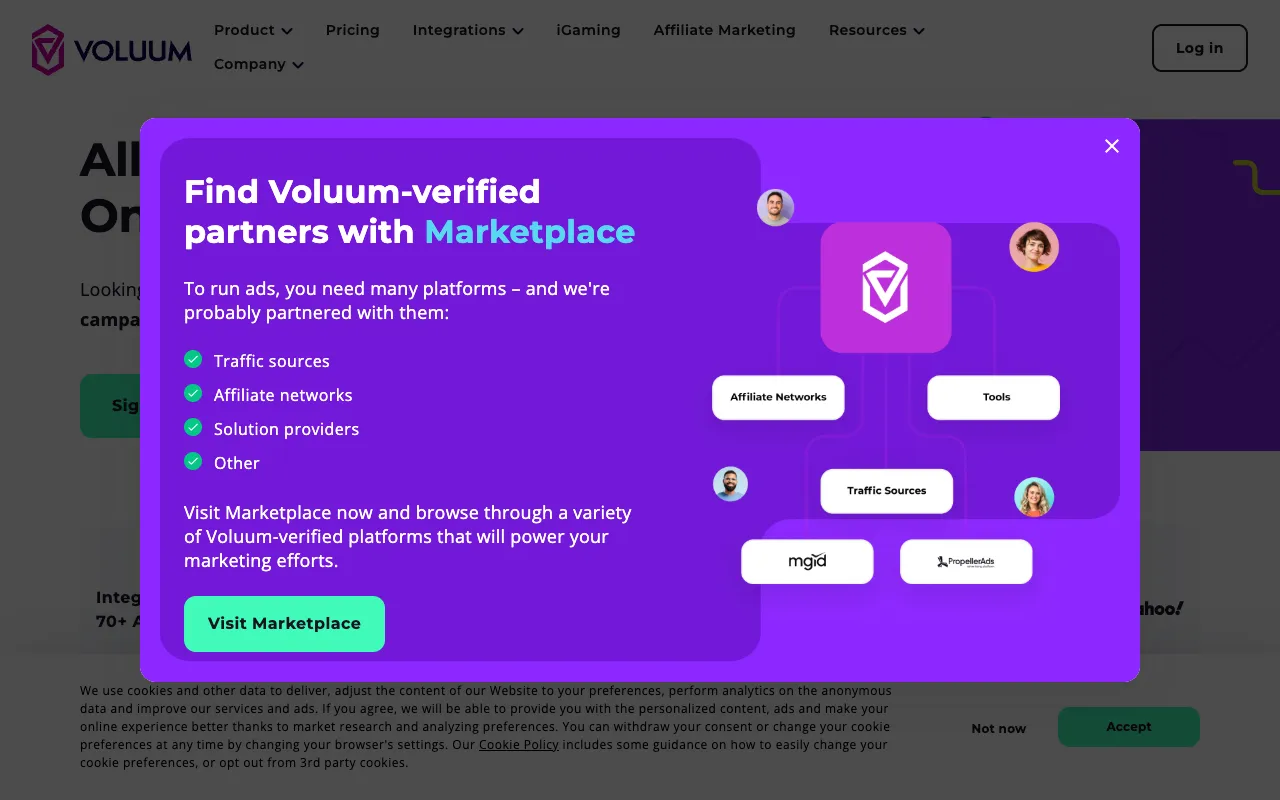
Task: Check the Affiliate networks checkmark
Action: [193, 393]
